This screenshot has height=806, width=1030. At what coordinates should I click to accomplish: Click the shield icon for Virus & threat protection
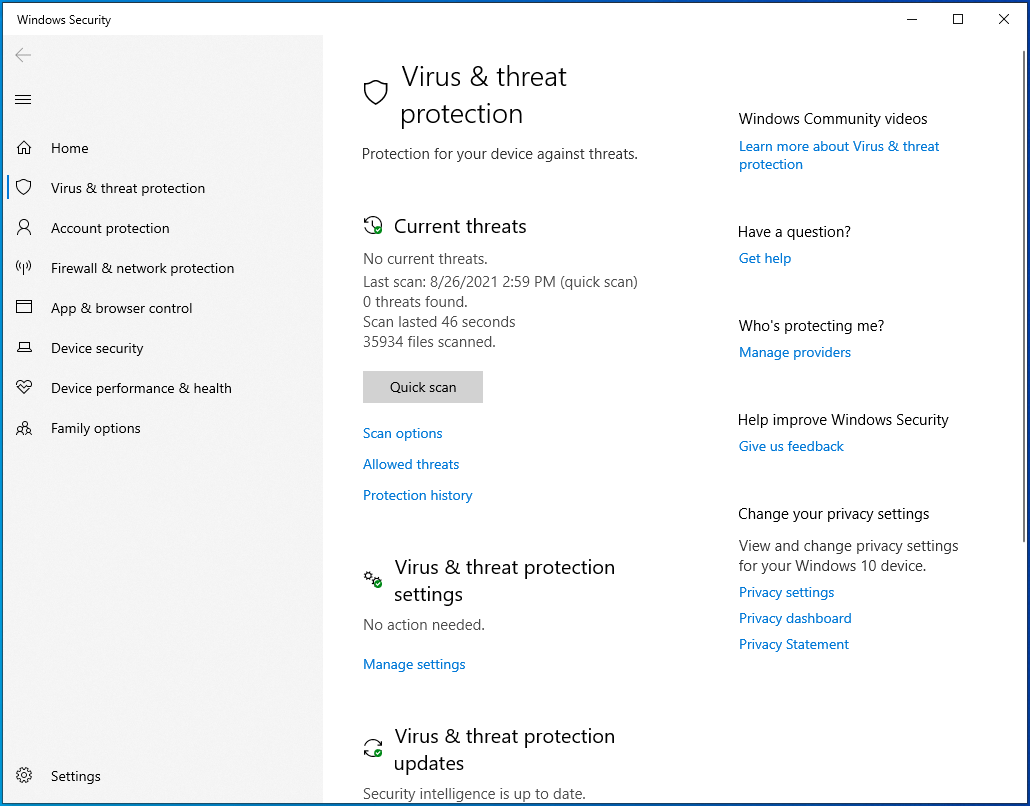tap(24, 188)
